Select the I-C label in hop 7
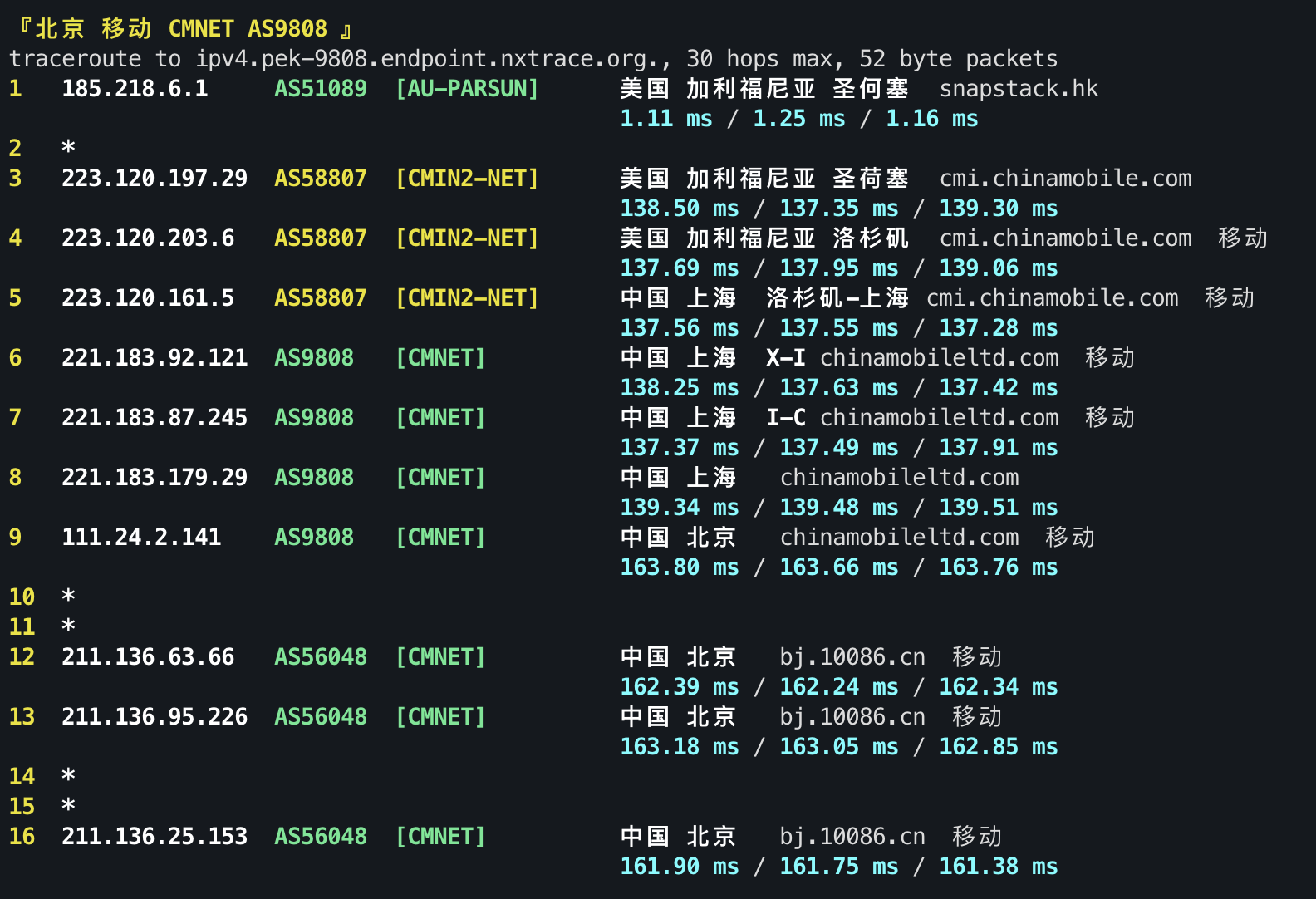1316x899 pixels. (x=786, y=418)
